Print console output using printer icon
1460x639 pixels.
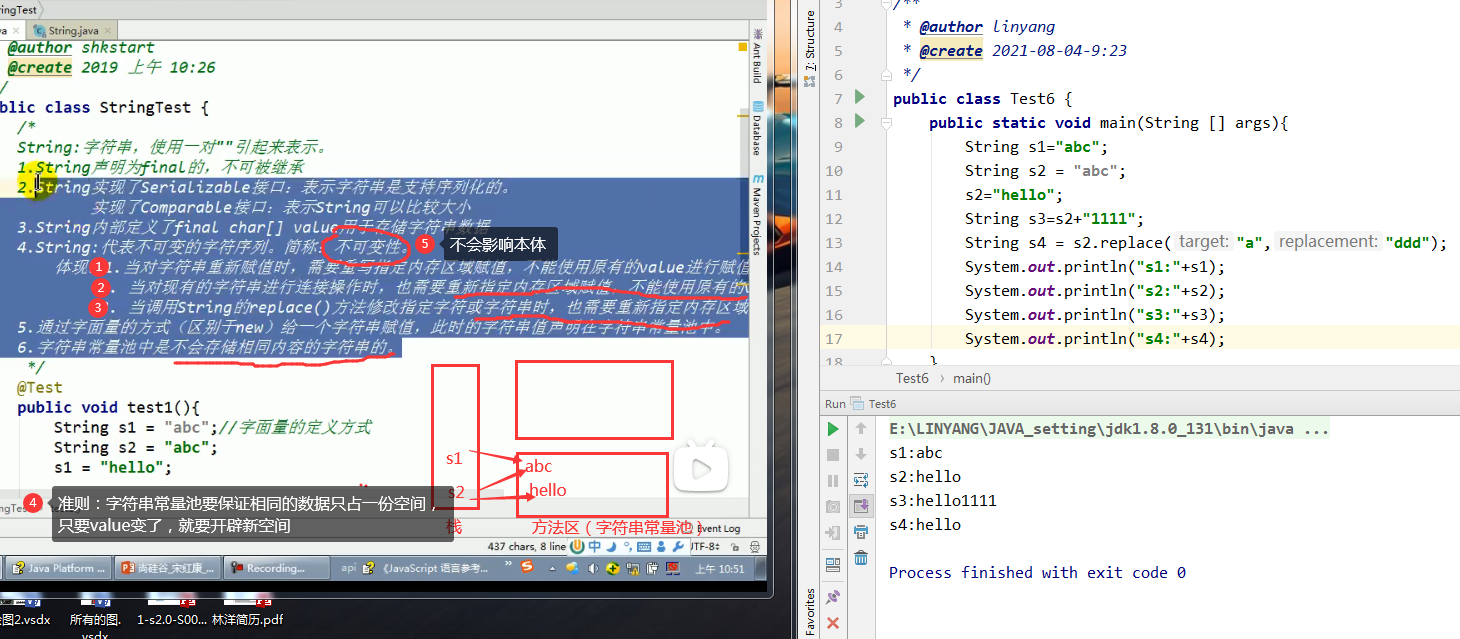click(861, 533)
